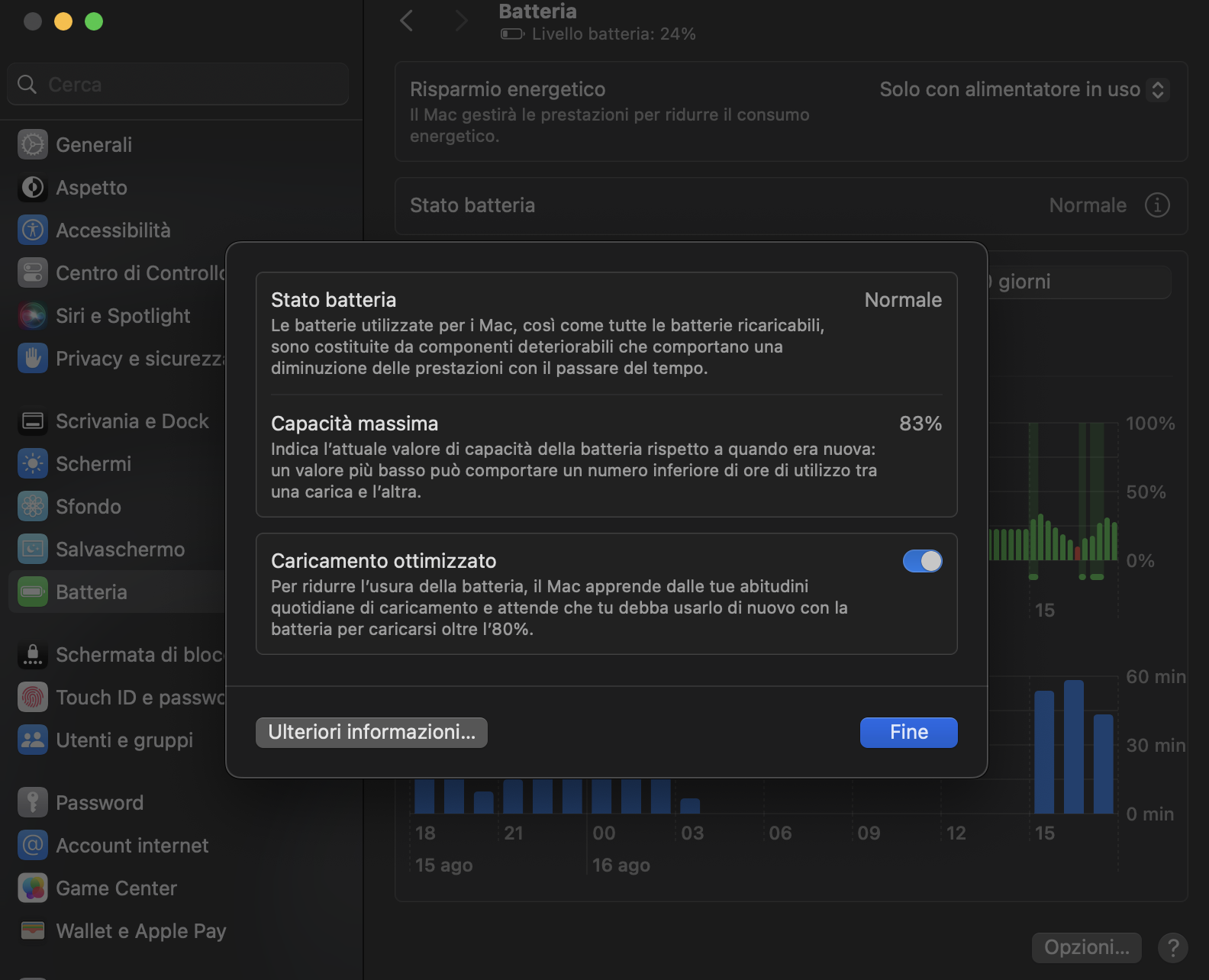
Task: Go back with the left chevron
Action: coord(407,21)
